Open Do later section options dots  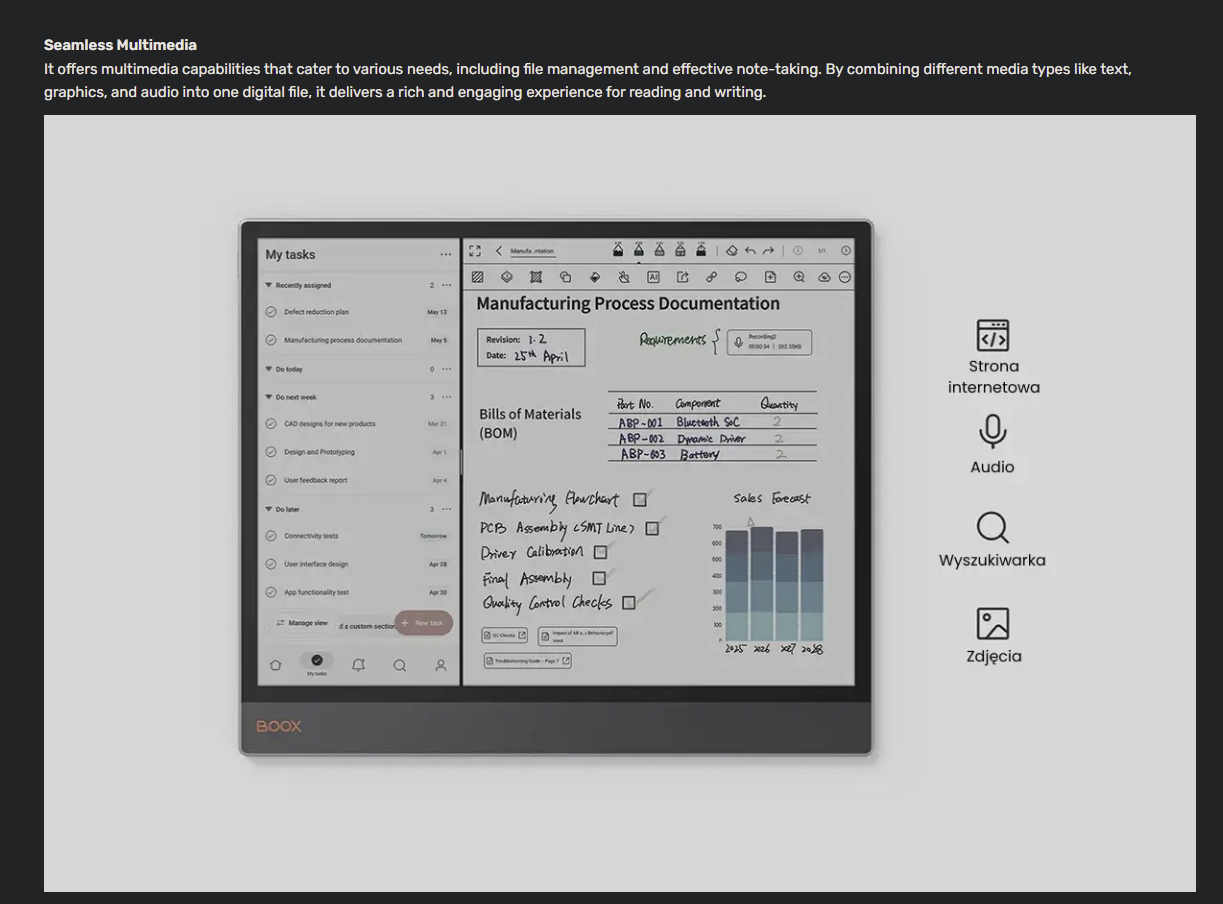[x=447, y=509]
